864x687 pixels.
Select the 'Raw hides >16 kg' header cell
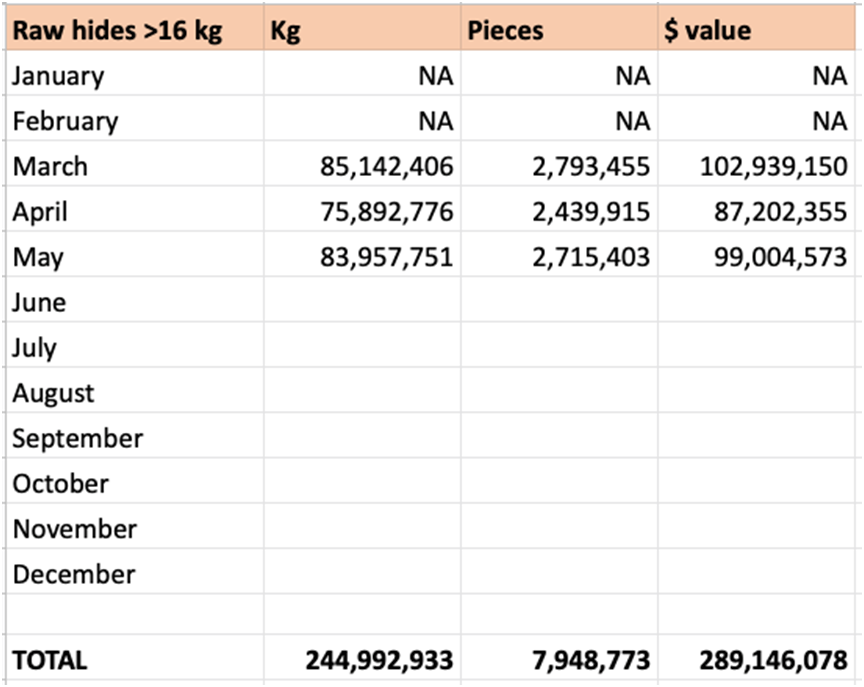pos(135,29)
